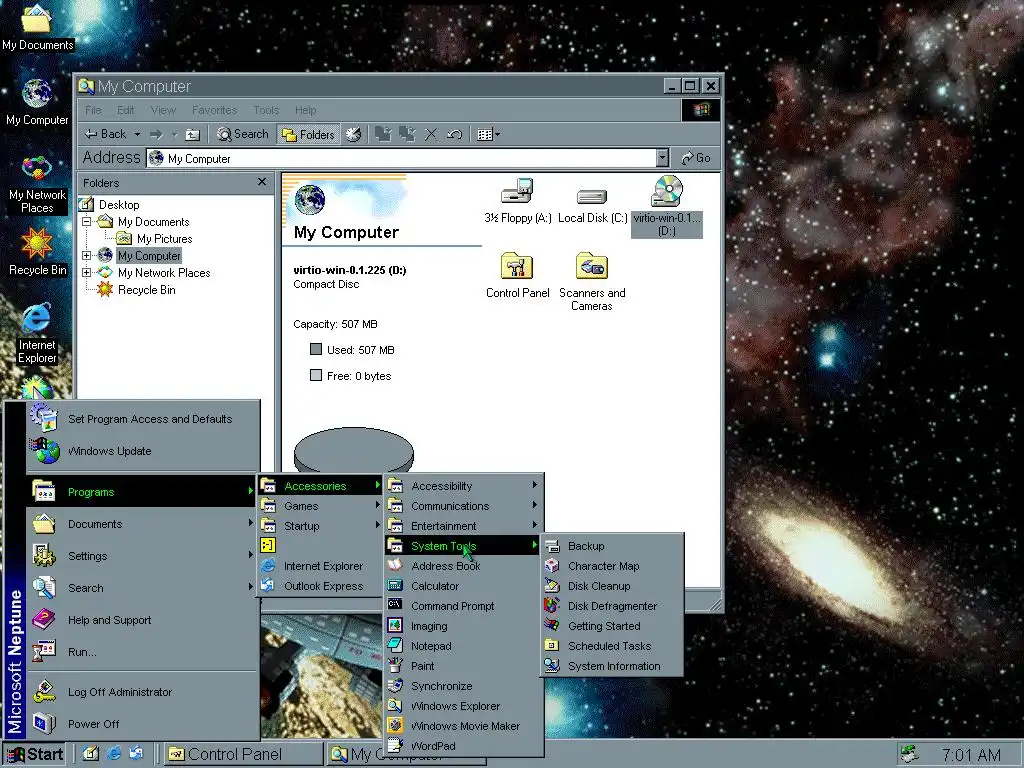The height and width of the screenshot is (768, 1024).
Task: Click the Forward arrow toolbar button
Action: tap(156, 135)
